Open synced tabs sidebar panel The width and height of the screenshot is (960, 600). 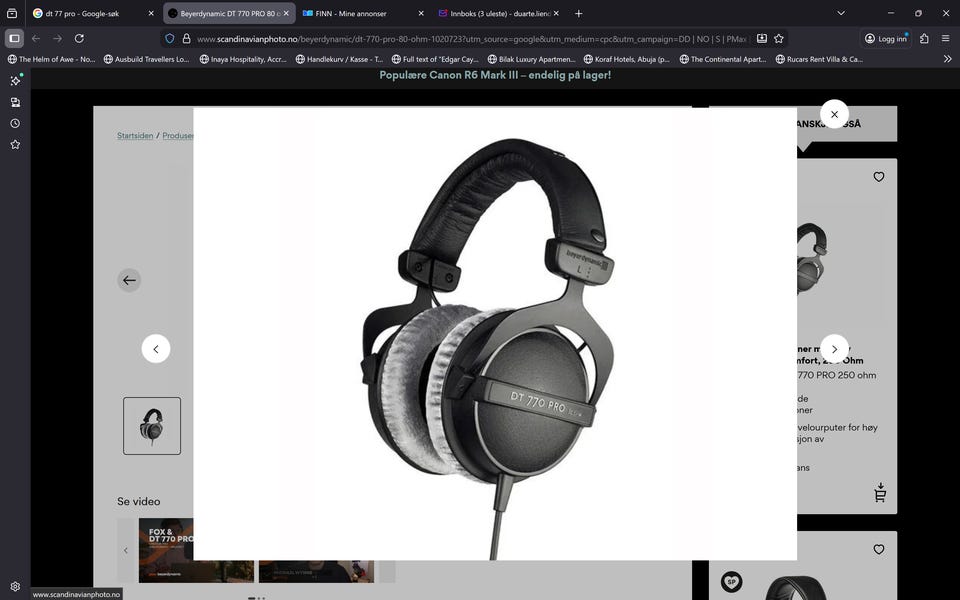[15, 102]
